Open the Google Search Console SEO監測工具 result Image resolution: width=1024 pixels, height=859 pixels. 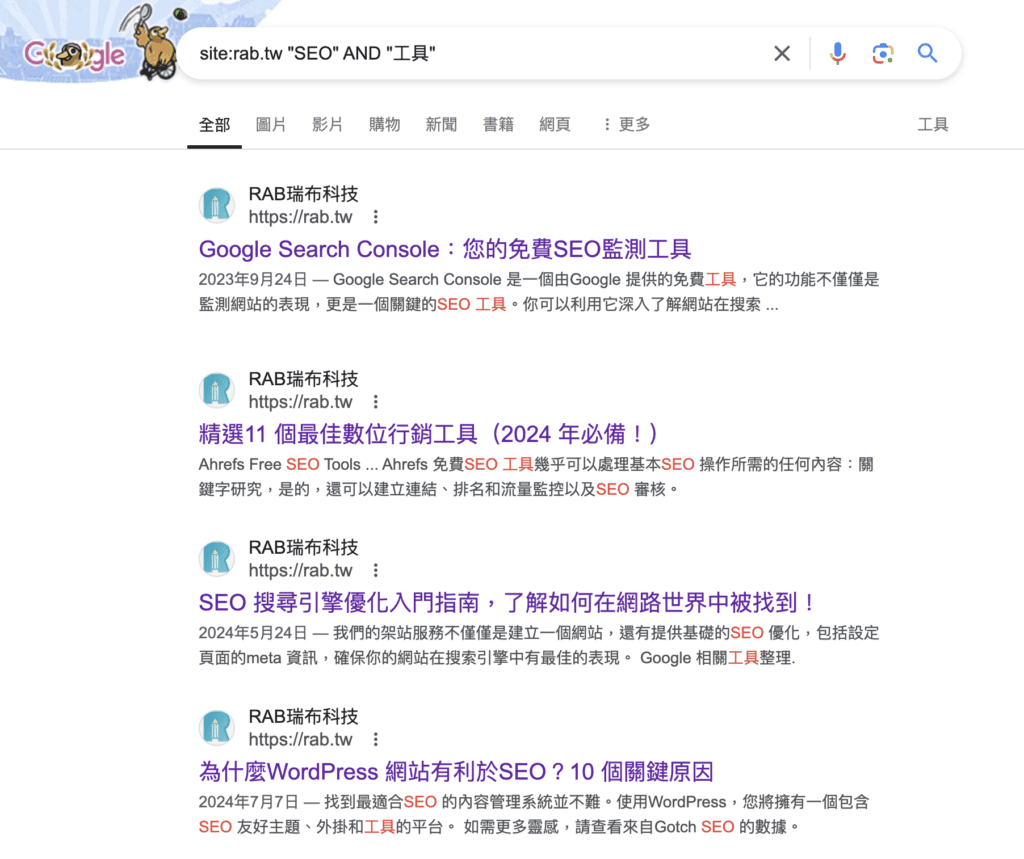click(446, 248)
